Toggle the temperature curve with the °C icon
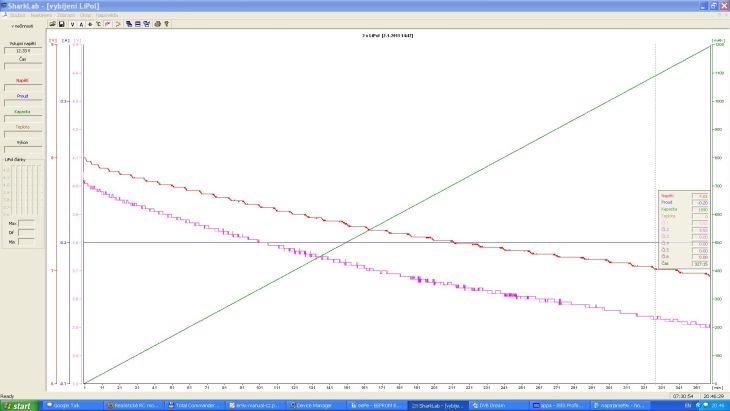The width and height of the screenshot is (730, 411). [x=99, y=24]
